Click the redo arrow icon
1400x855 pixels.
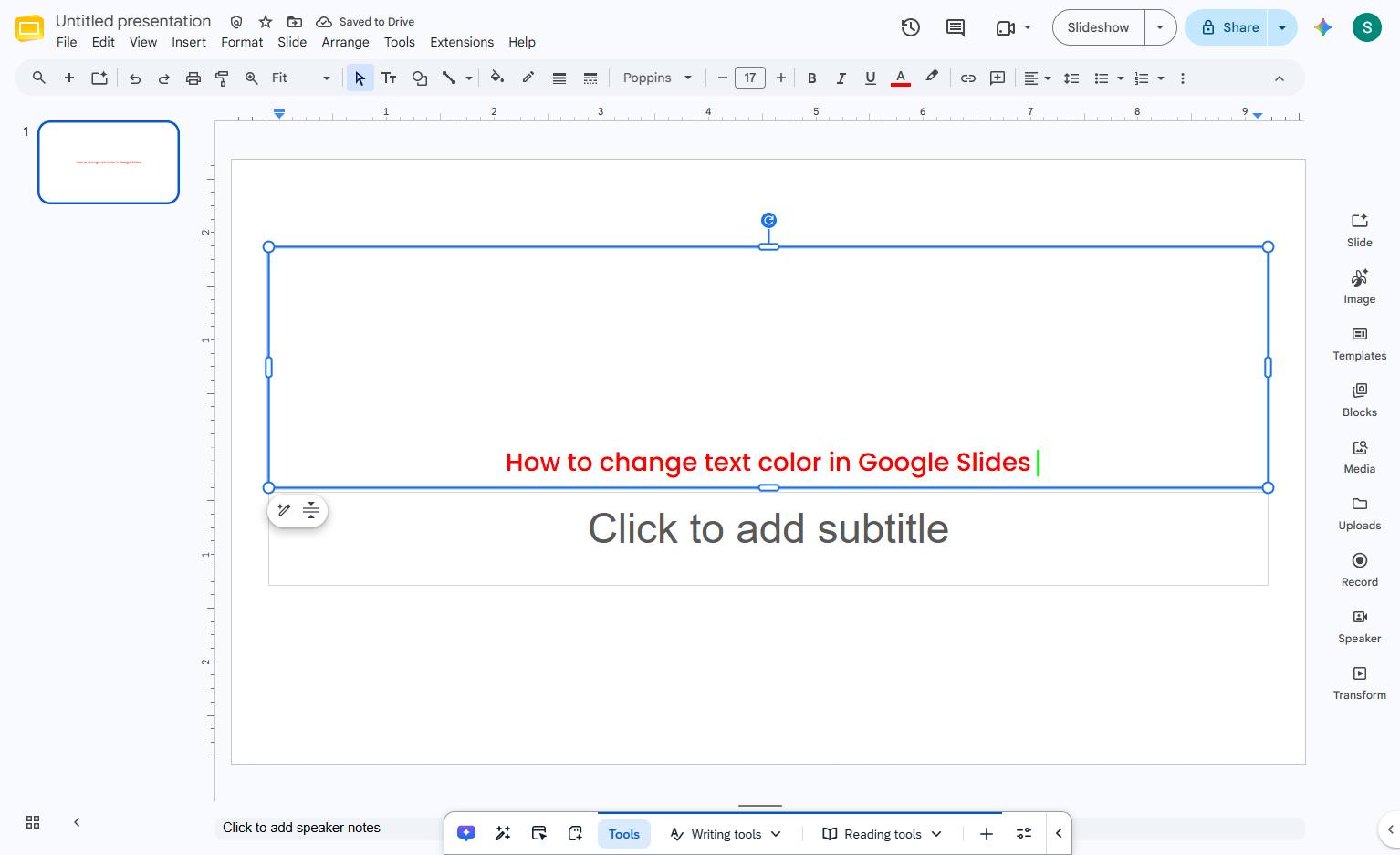point(164,78)
